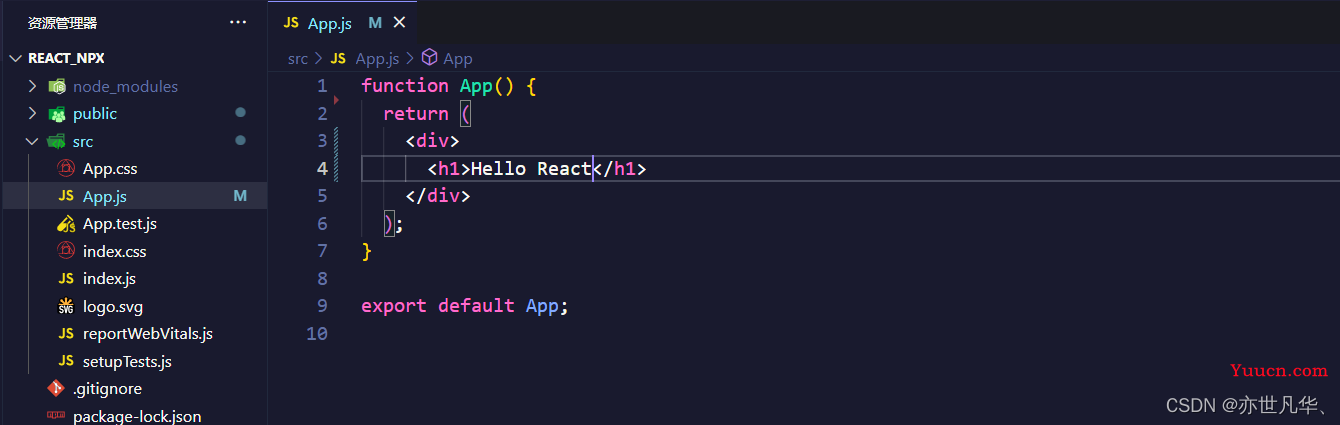
Task: Click the modified dot beside src folder
Action: [x=240, y=141]
